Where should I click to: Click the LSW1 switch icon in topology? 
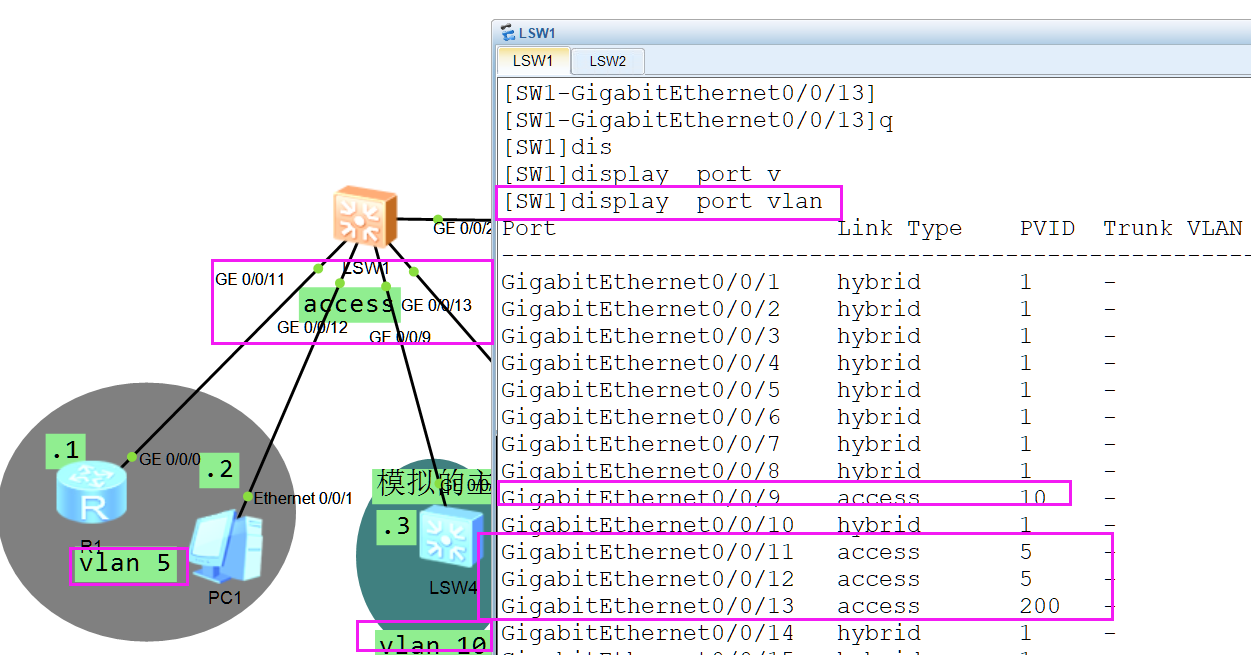pyautogui.click(x=364, y=217)
